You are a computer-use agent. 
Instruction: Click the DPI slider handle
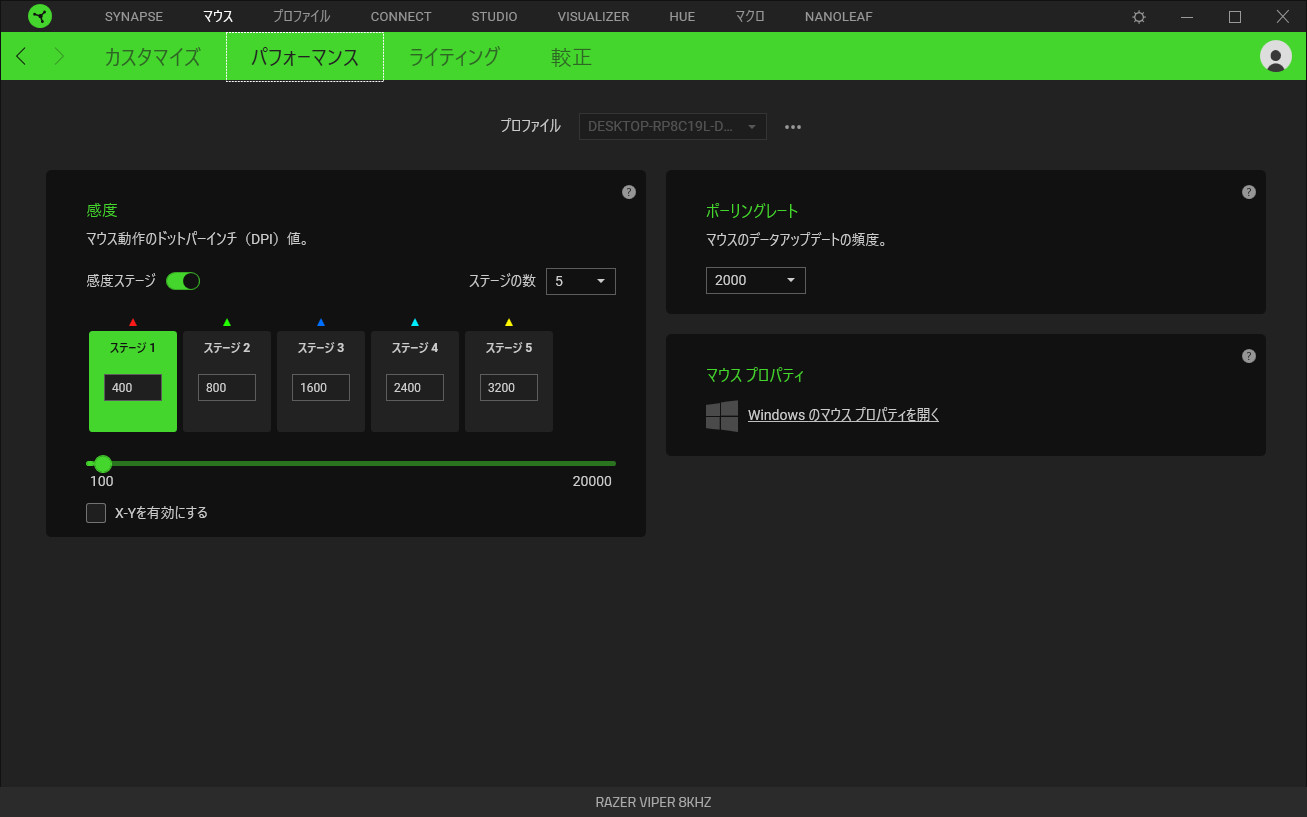coord(103,464)
